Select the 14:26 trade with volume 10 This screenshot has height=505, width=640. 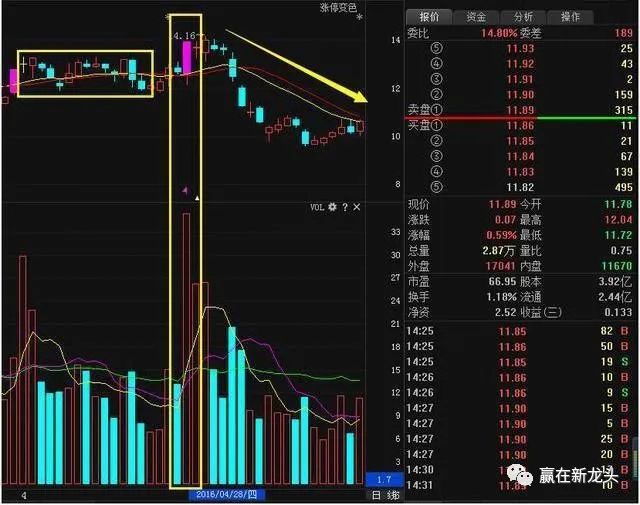pos(518,378)
